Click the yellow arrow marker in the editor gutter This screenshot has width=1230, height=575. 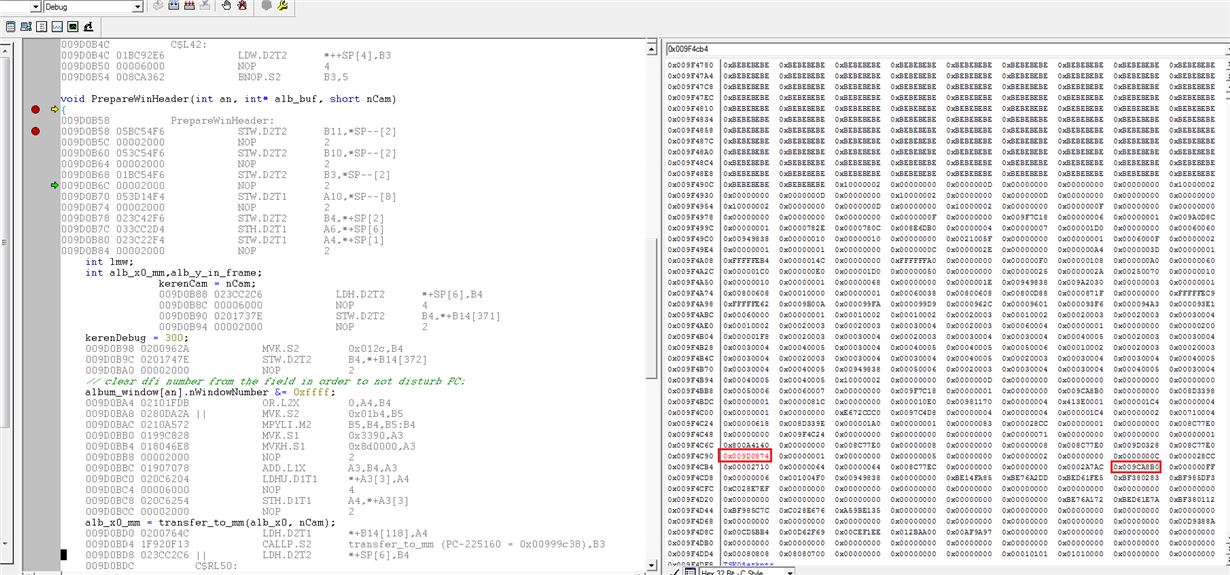click(54, 110)
